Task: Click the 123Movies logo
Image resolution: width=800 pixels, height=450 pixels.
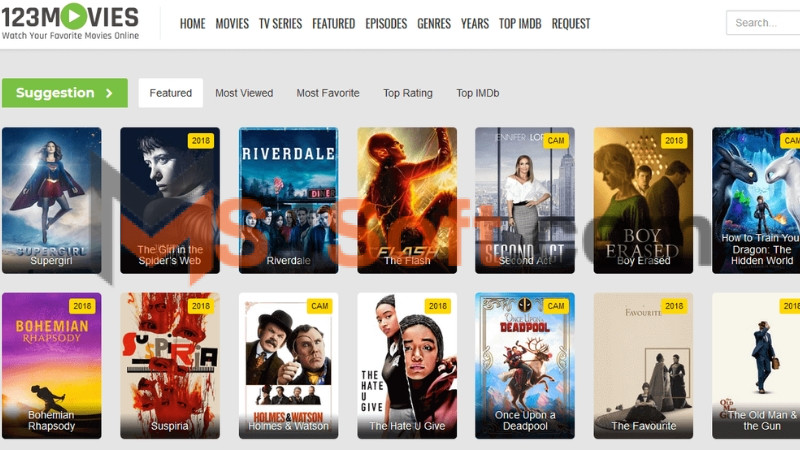Action: (x=70, y=21)
